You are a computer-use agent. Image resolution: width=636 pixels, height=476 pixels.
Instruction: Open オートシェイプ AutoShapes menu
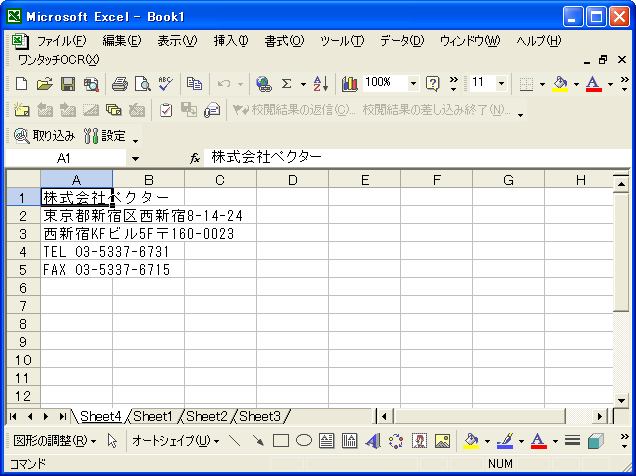[175, 441]
